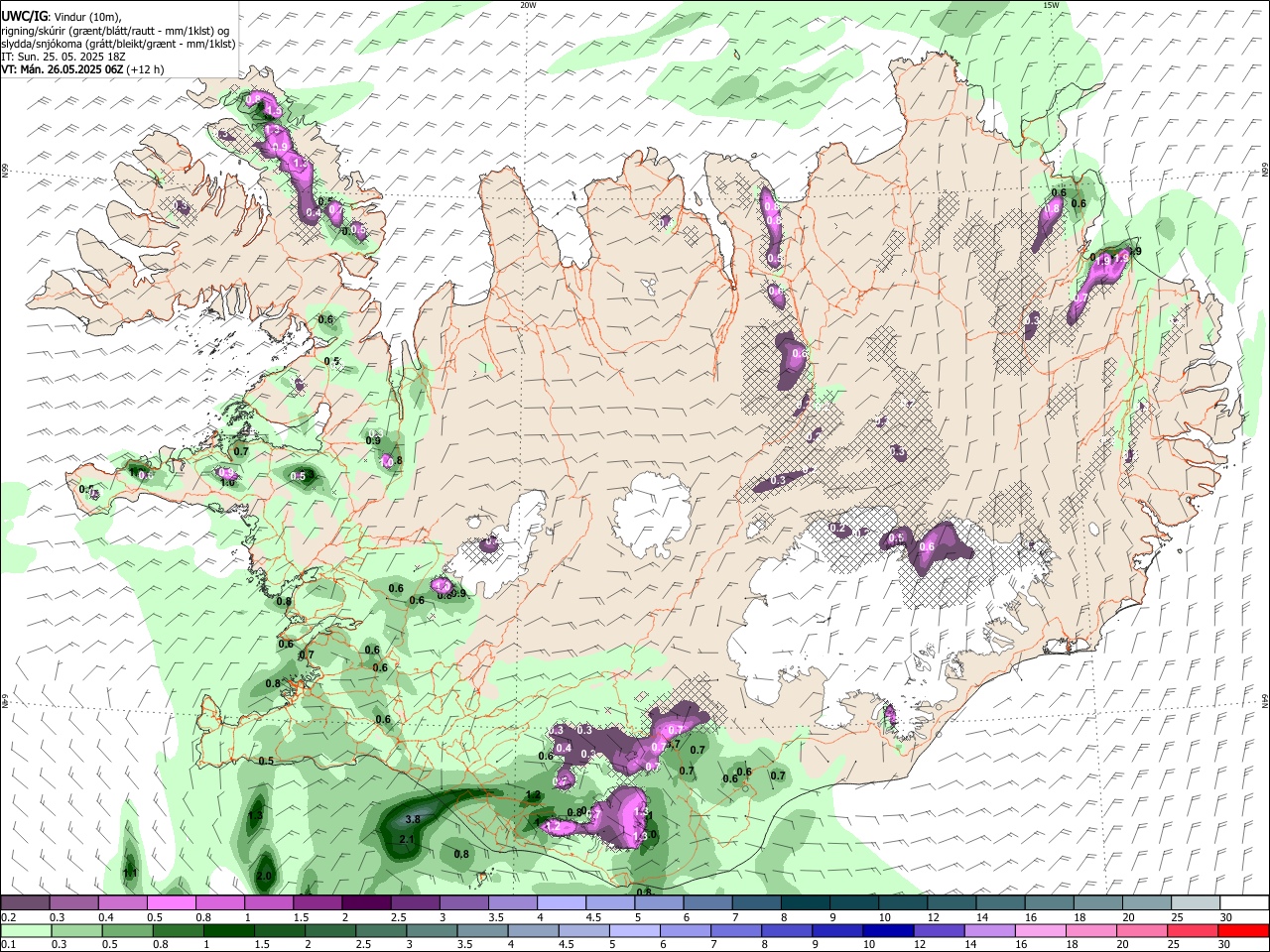The height and width of the screenshot is (952, 1270).
Task: Select the darkest purple 2 snow scale swatch
Action: pyautogui.click(x=365, y=903)
